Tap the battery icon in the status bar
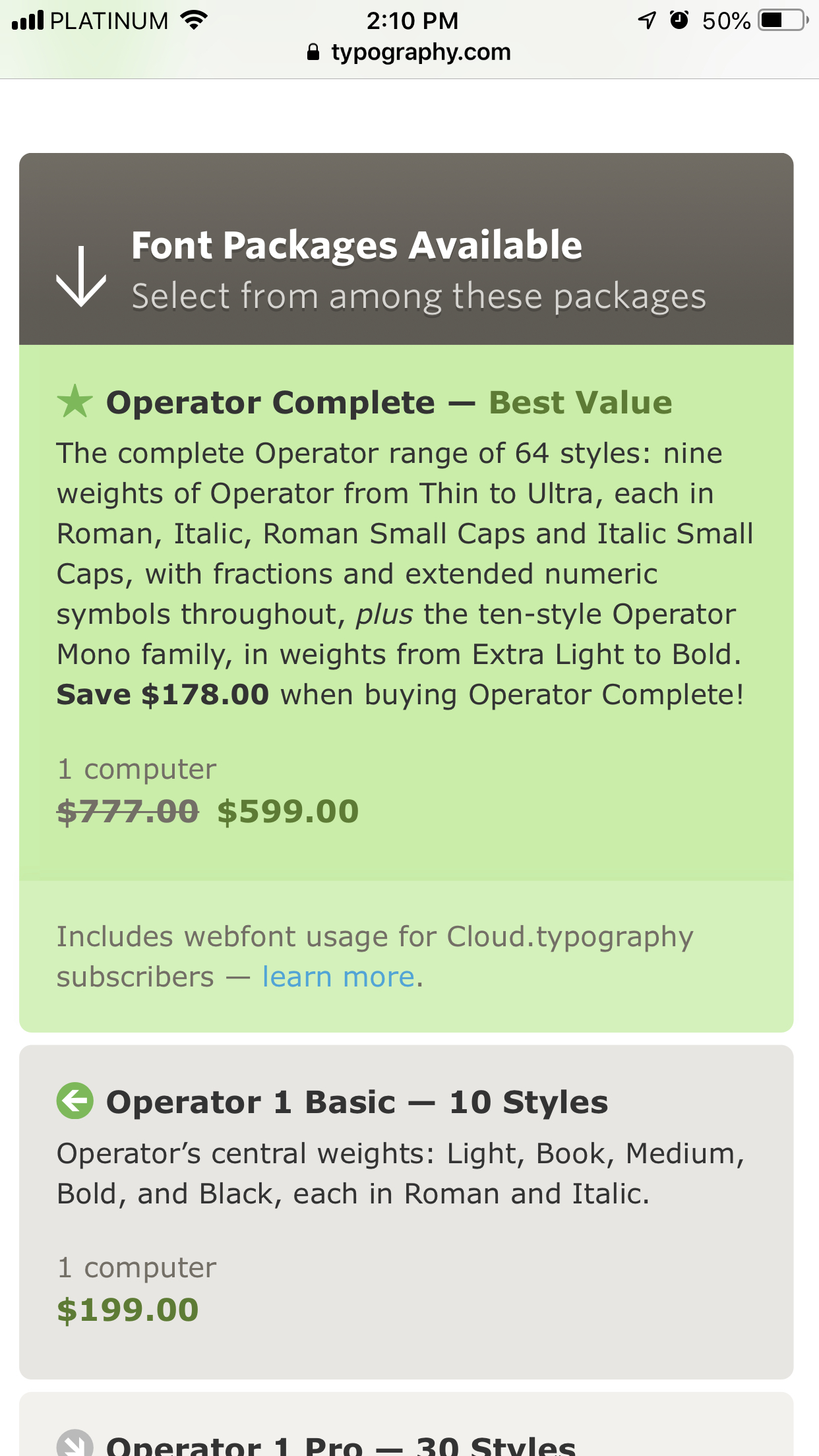This screenshot has height=1456, width=819. [x=783, y=20]
